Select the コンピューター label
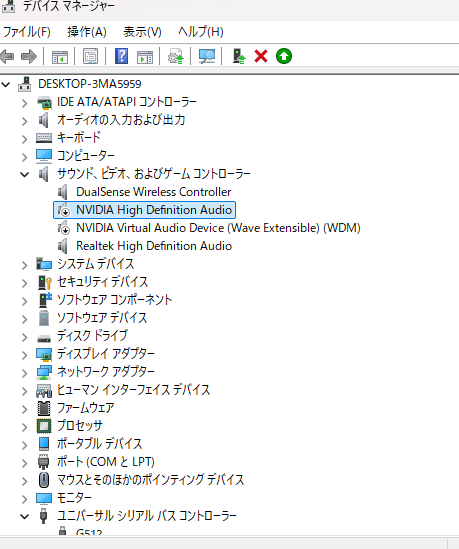Image resolution: width=459 pixels, height=549 pixels. click(x=86, y=156)
